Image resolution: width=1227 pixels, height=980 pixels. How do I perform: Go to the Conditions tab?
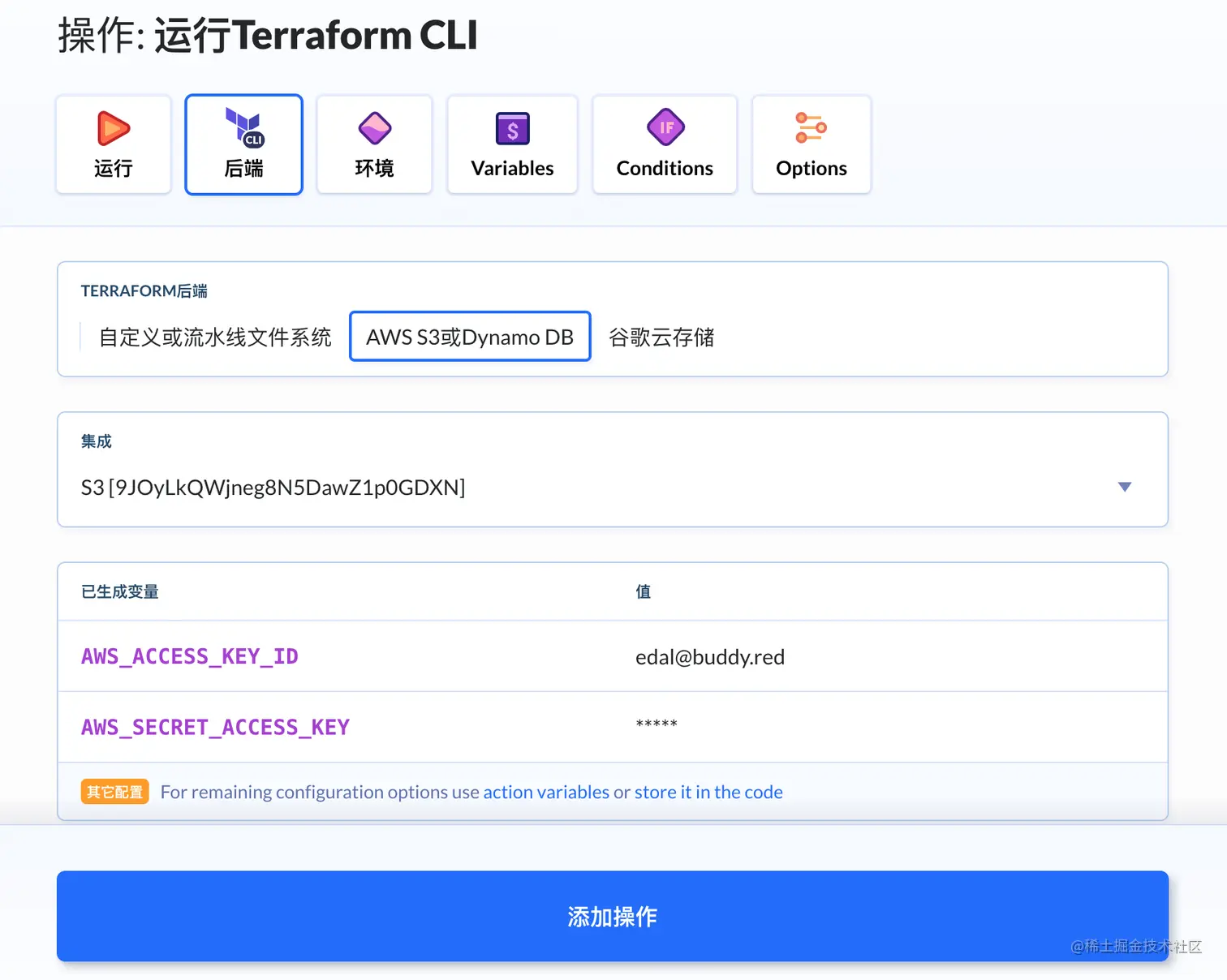[x=665, y=144]
